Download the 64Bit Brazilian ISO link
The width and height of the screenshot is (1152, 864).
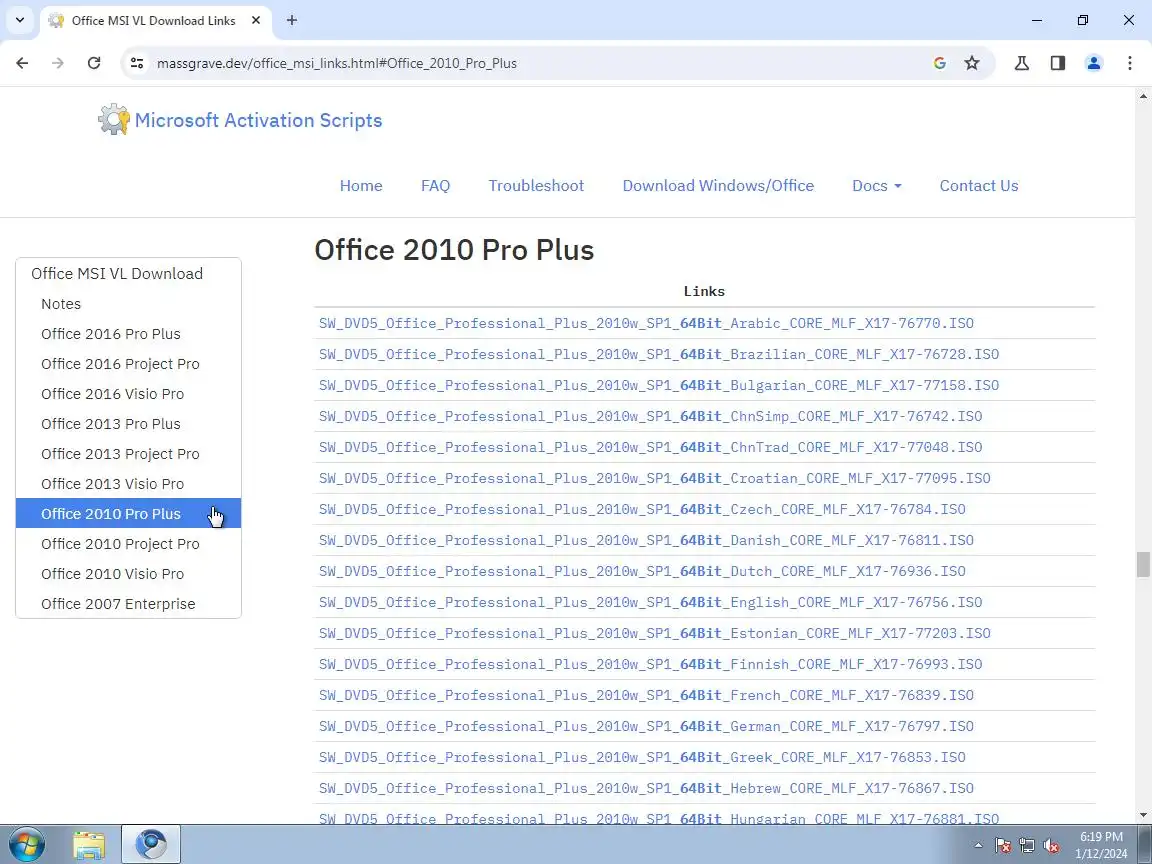point(659,354)
